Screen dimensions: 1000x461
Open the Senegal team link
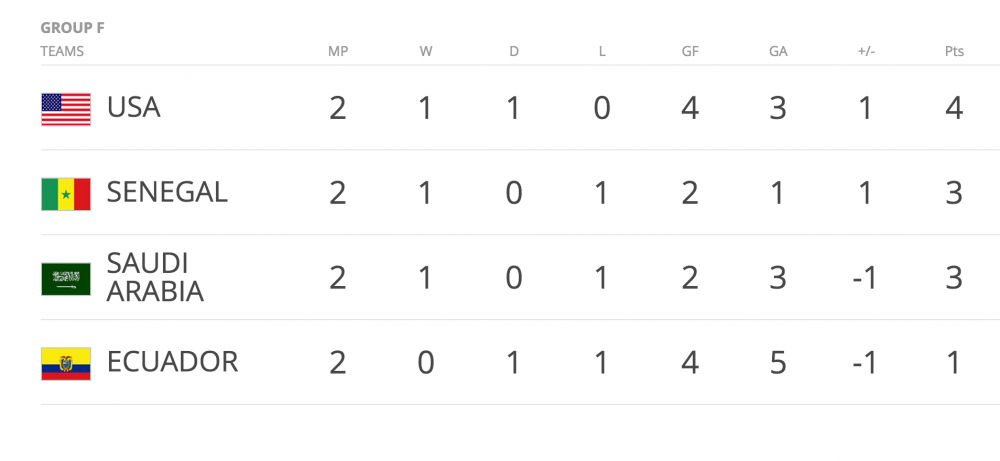point(167,192)
